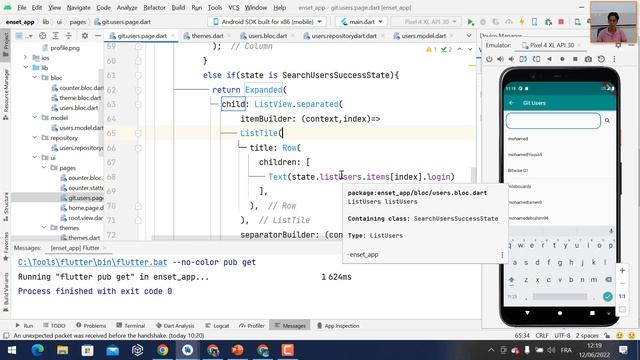Image resolution: width=640 pixels, height=360 pixels.
Task: Tap the emulator toolbar Back triangle
Action: [x=549, y=59]
